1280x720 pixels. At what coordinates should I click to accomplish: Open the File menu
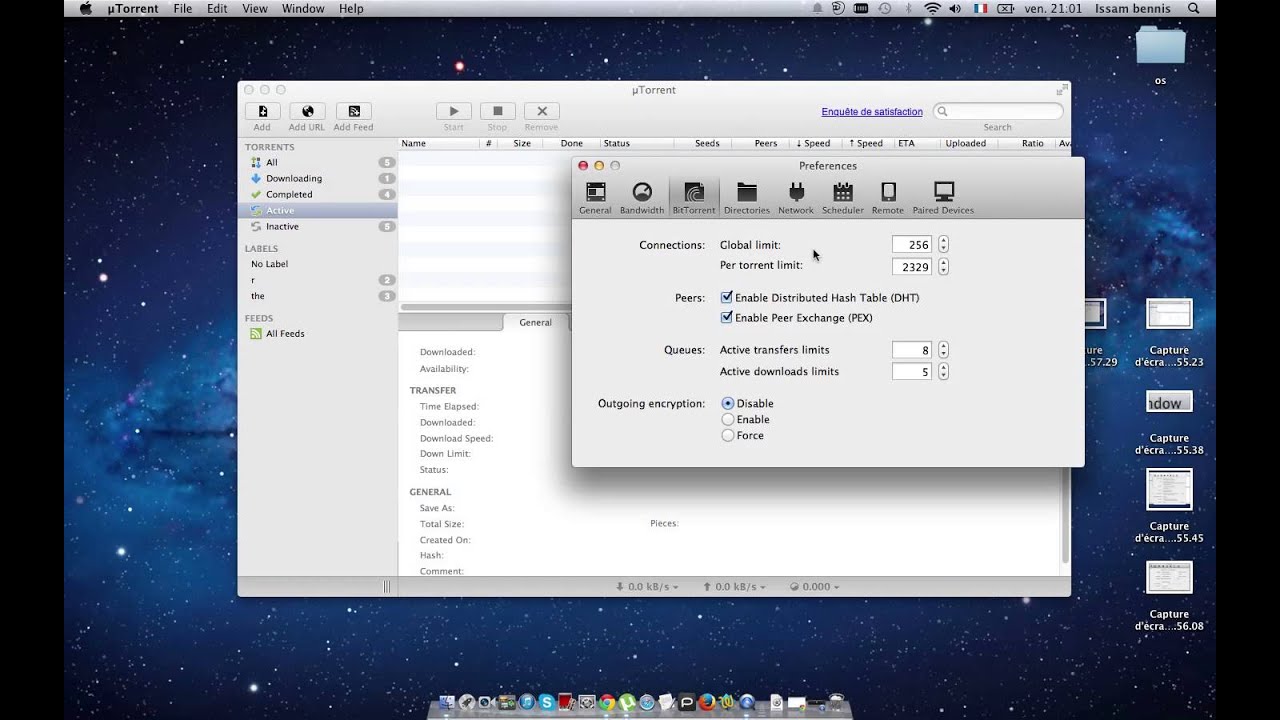coord(183,8)
